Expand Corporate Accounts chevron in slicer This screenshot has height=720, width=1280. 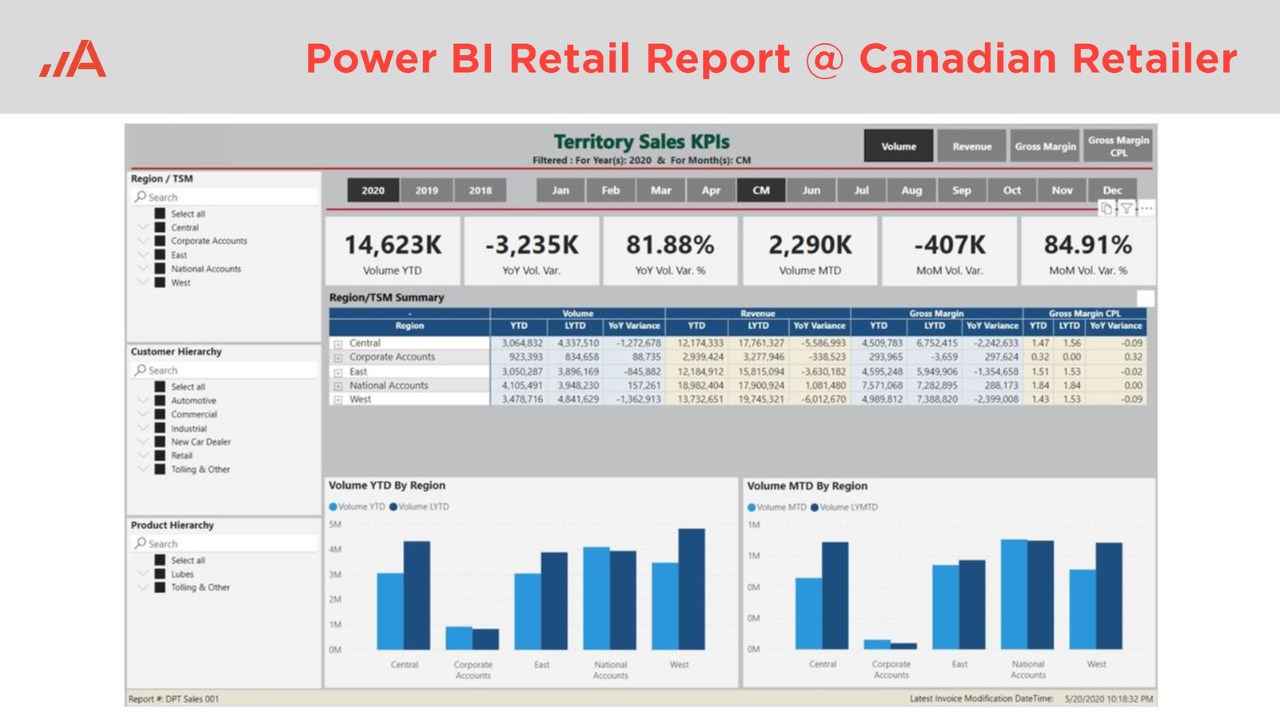143,241
